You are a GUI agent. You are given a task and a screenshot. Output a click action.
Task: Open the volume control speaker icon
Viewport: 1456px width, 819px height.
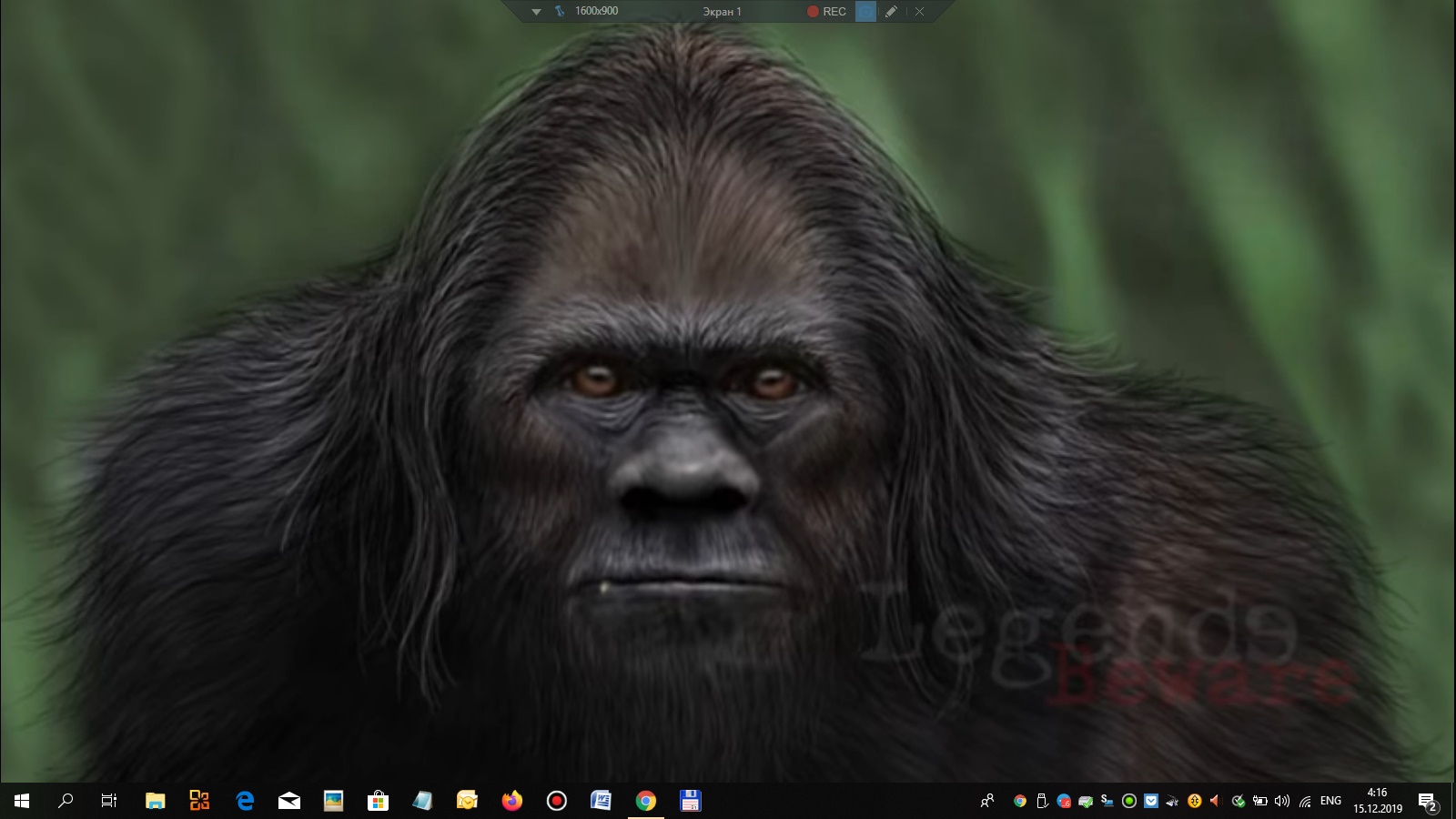(1282, 801)
